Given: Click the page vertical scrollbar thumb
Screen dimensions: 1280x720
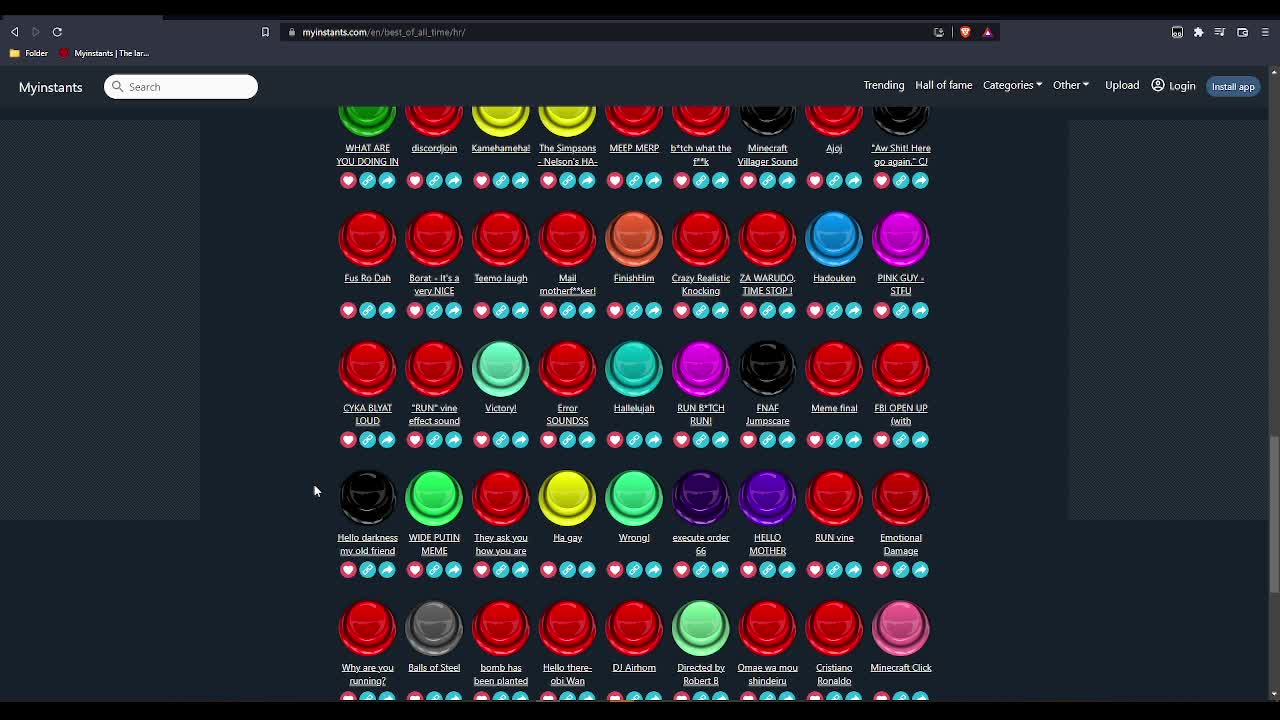Looking at the screenshot, I should click(x=1273, y=515).
